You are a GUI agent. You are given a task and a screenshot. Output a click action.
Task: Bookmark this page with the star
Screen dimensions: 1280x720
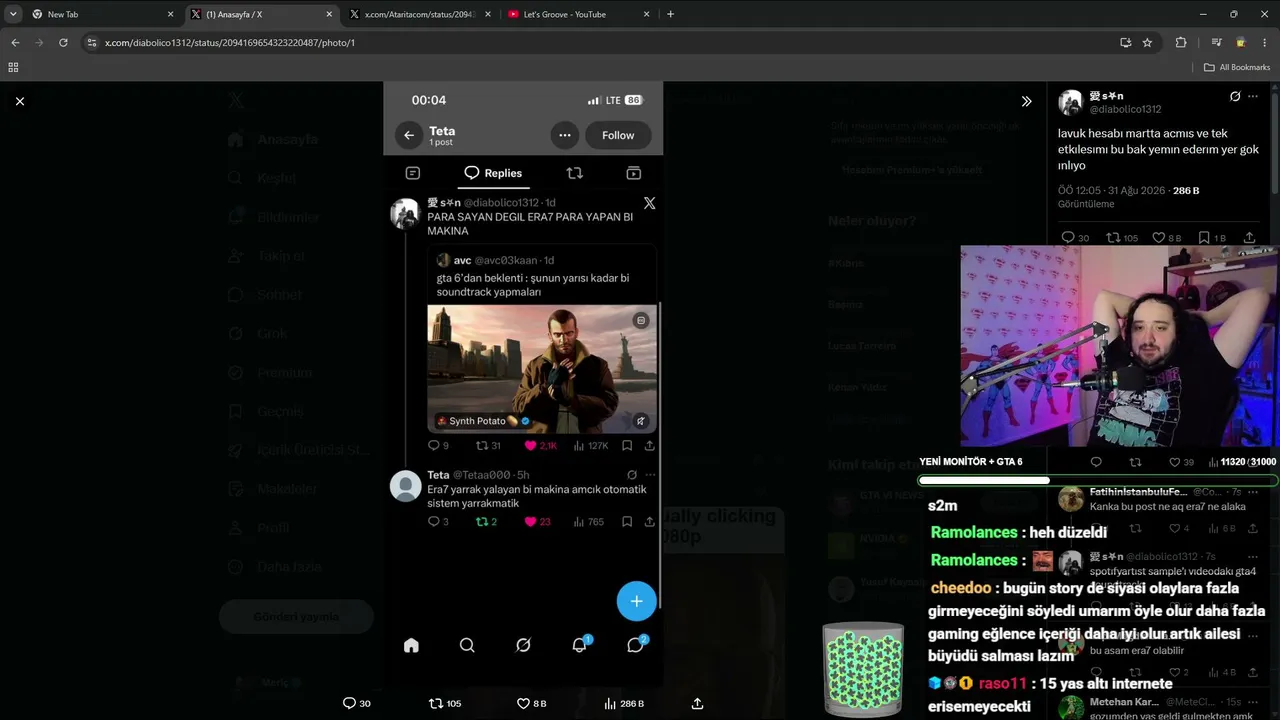pyautogui.click(x=1147, y=43)
